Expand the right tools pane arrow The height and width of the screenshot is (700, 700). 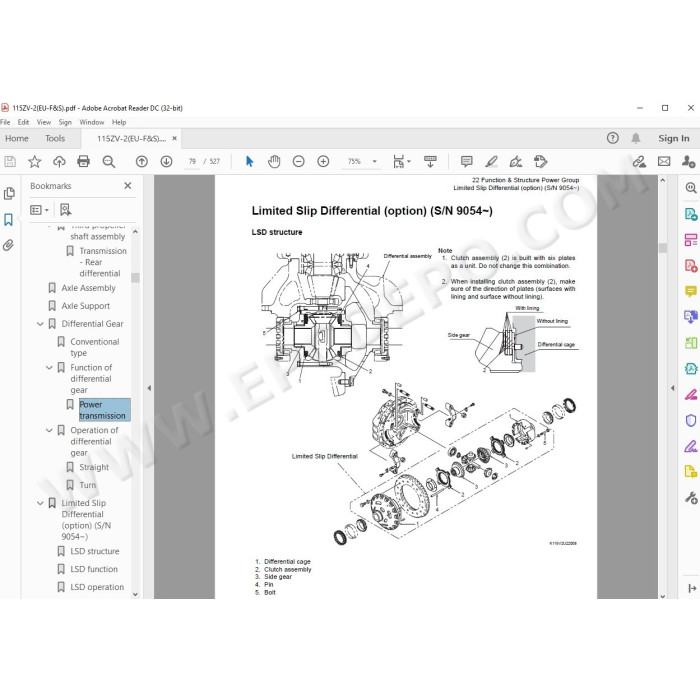point(672,388)
